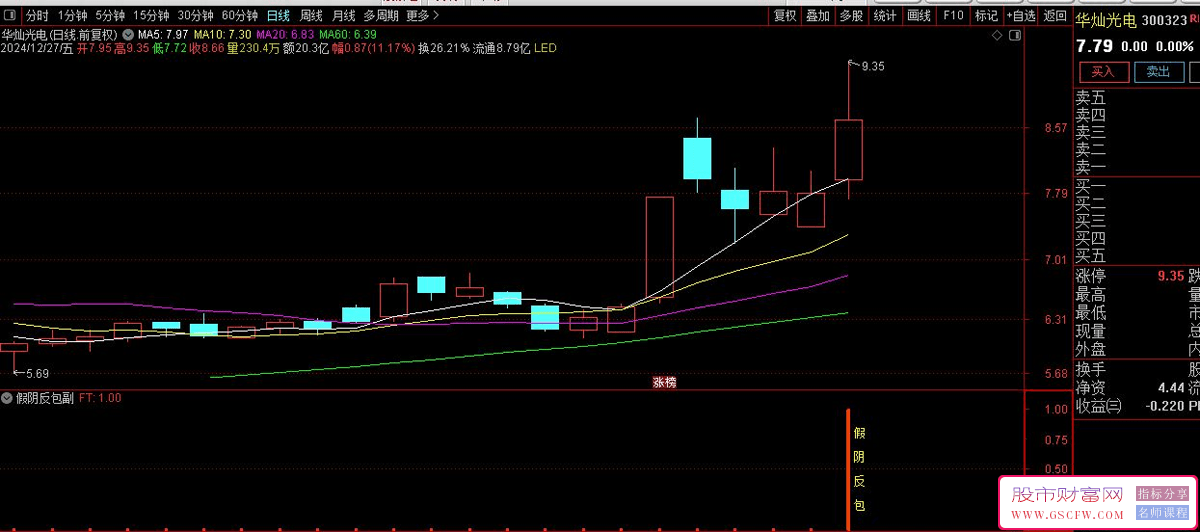Click the 买入 buy button
1200x532 pixels.
pyautogui.click(x=1103, y=72)
